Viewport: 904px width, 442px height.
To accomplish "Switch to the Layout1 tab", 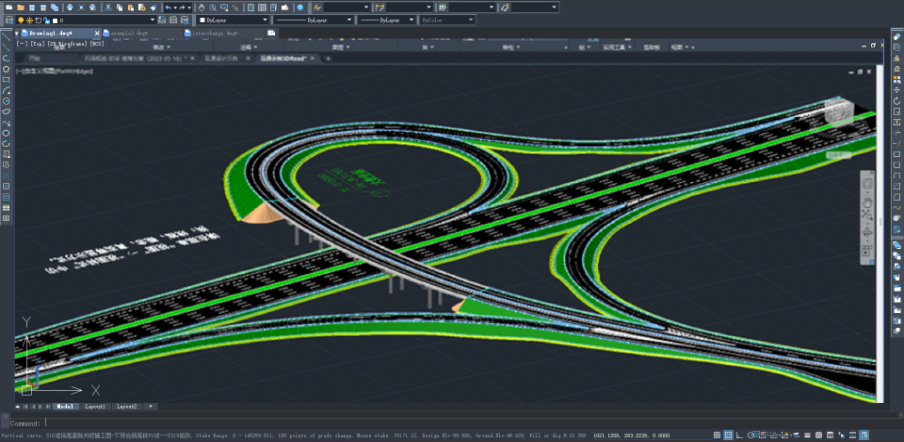I will tap(95, 407).
